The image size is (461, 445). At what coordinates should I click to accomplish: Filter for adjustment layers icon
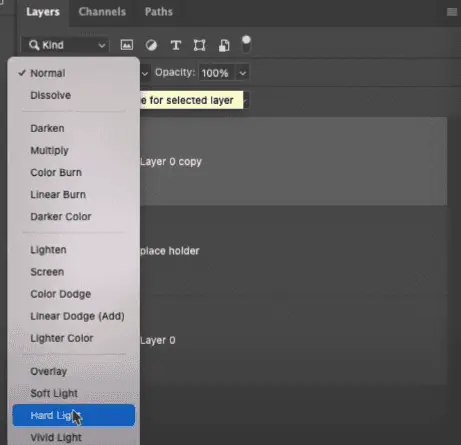151,45
